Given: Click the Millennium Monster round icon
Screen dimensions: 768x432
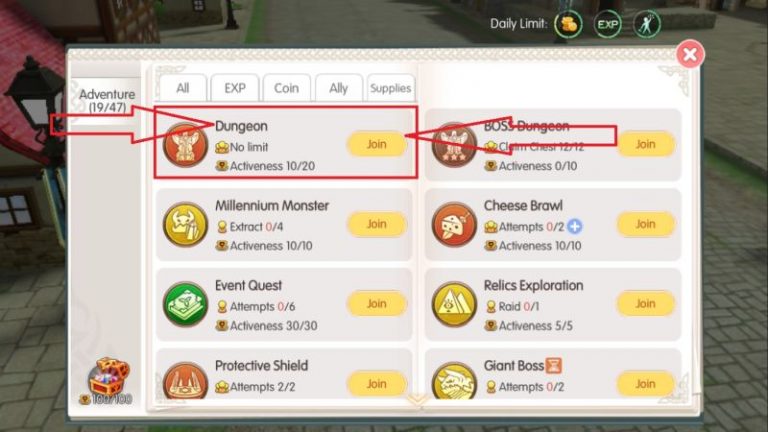Looking at the screenshot, I should point(186,224).
